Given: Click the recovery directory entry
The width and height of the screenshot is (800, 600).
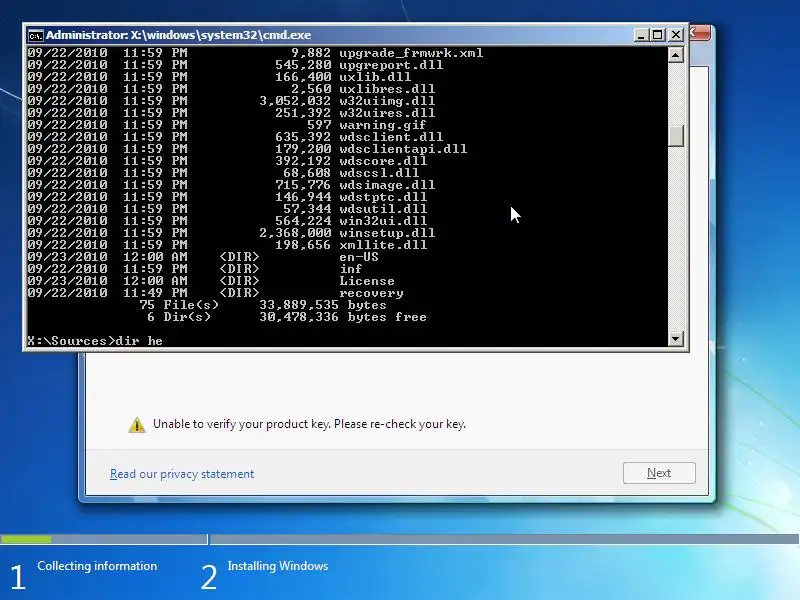Looking at the screenshot, I should (x=371, y=293).
